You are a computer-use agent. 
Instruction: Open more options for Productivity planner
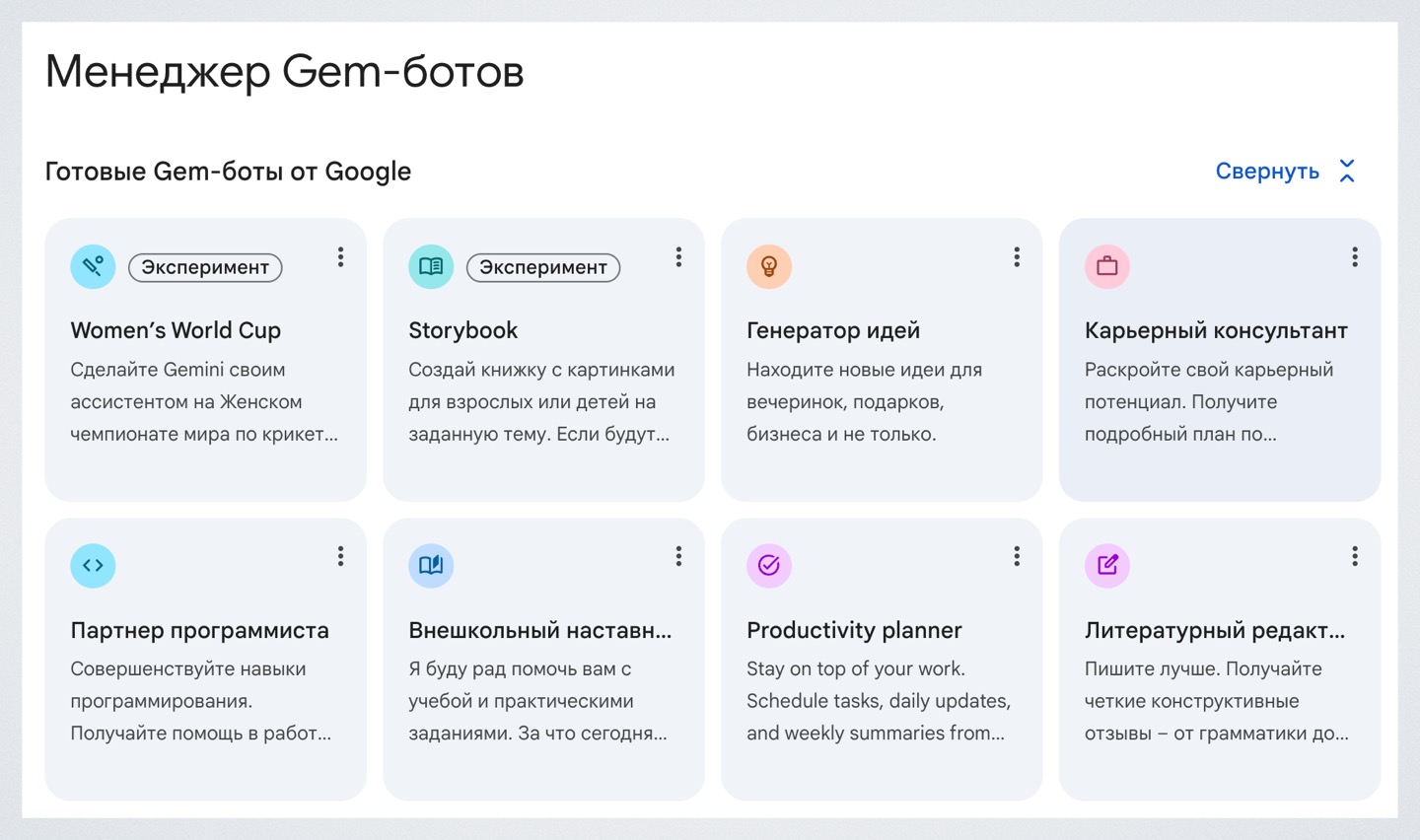click(1017, 556)
